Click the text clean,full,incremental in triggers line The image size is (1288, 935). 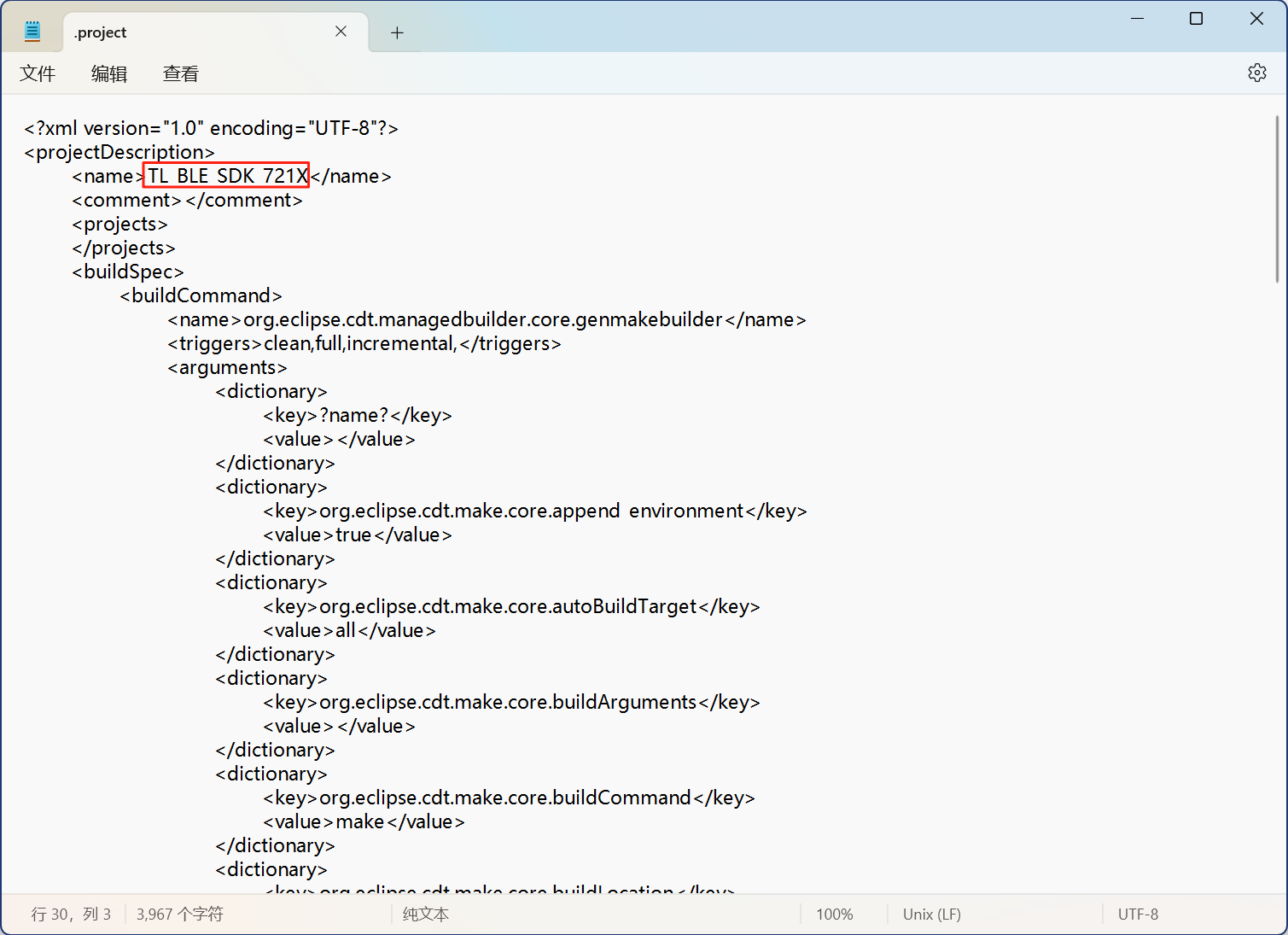click(360, 344)
